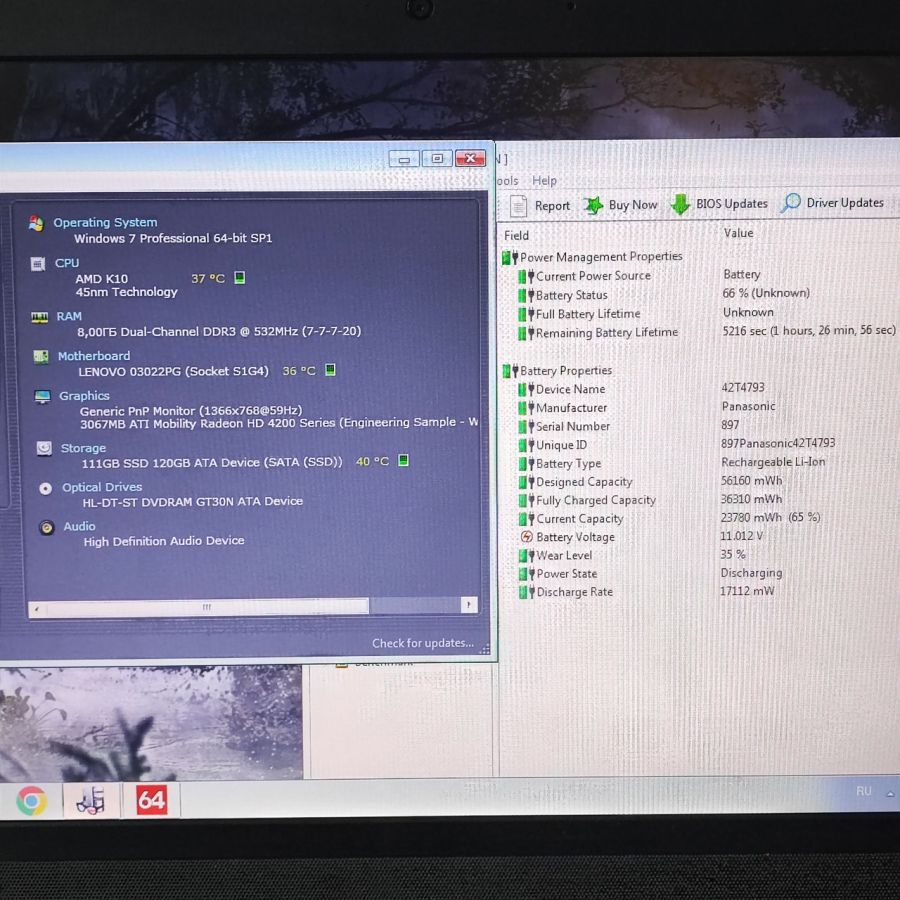Click the horizontal scrollbar thumb in Speccy
Viewport: 900px width, 900px height.
point(207,607)
